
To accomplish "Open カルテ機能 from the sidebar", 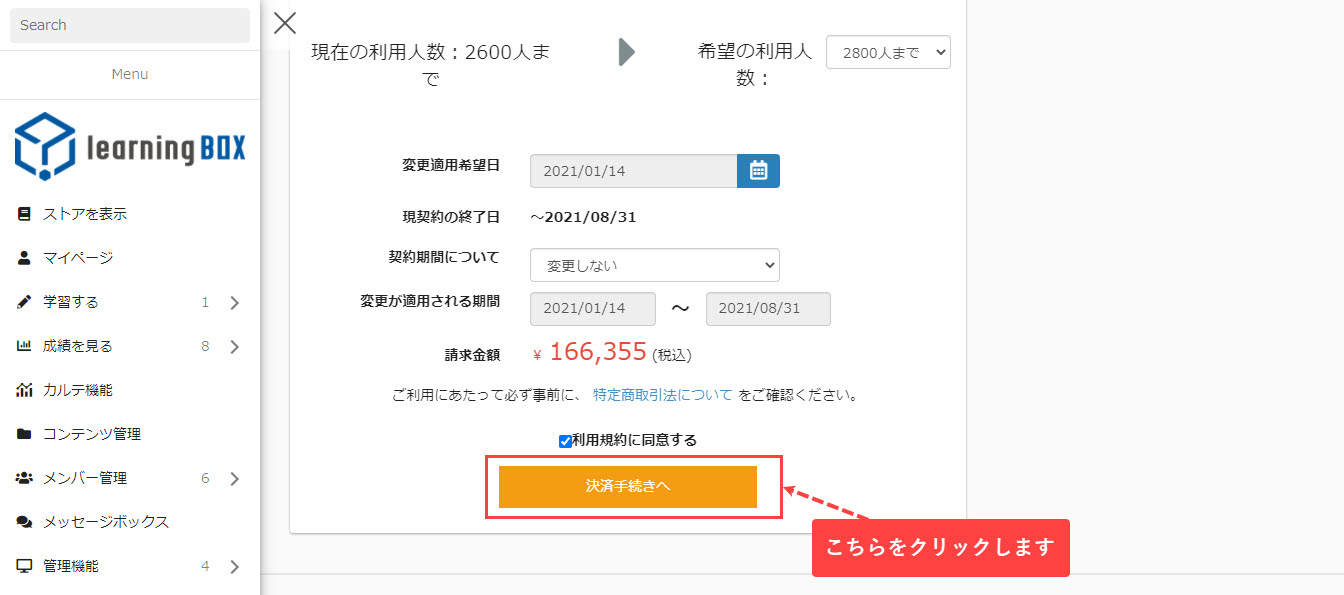I will click(78, 390).
